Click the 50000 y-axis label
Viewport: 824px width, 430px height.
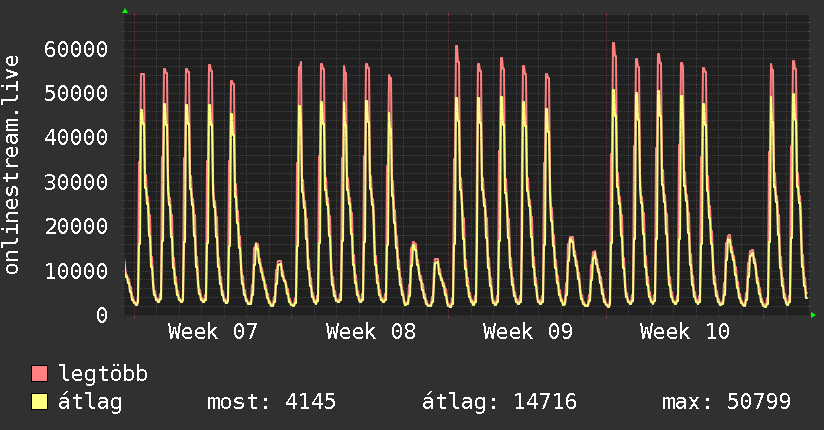(x=76, y=94)
